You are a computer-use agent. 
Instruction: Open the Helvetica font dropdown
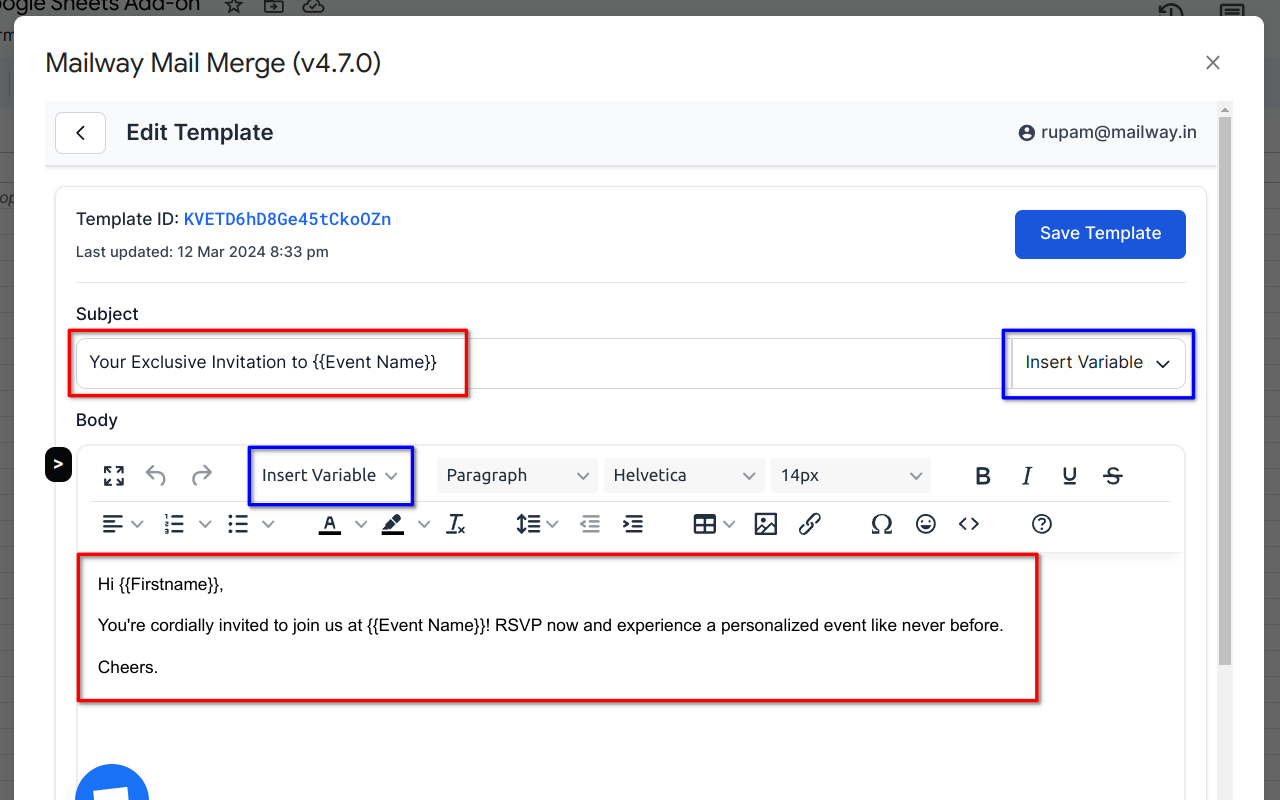[x=684, y=476]
